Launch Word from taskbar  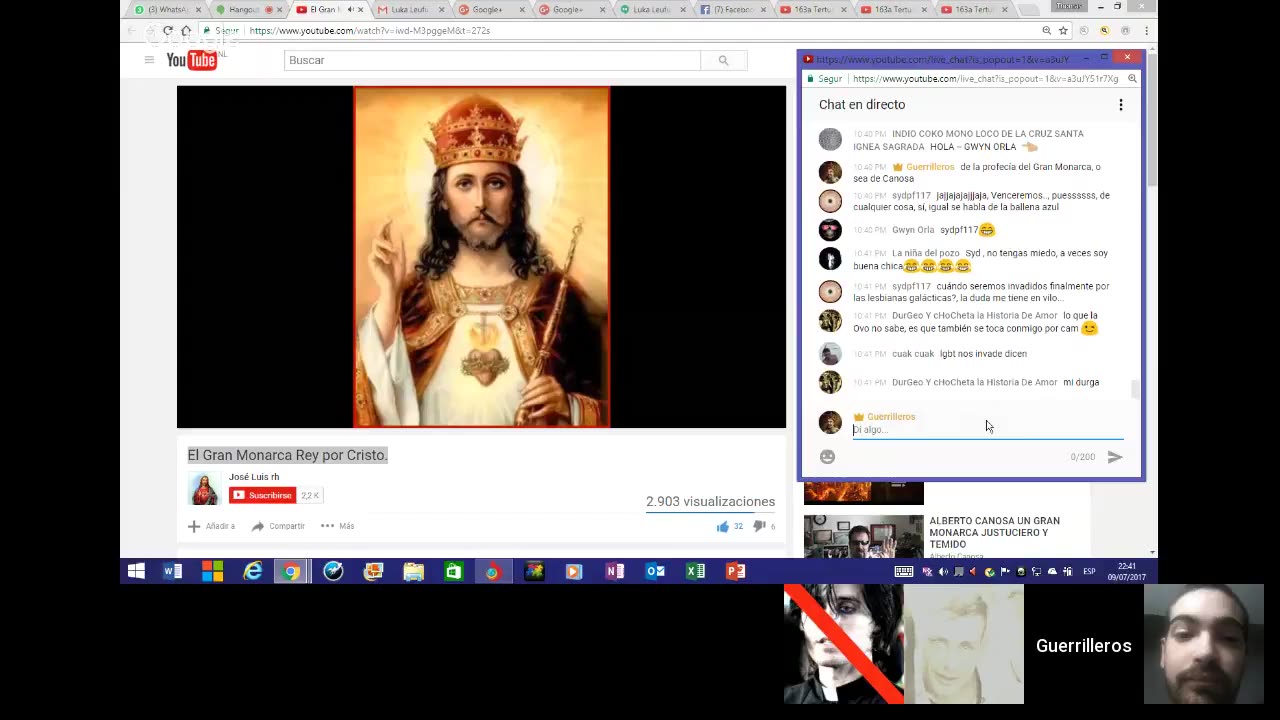173,571
